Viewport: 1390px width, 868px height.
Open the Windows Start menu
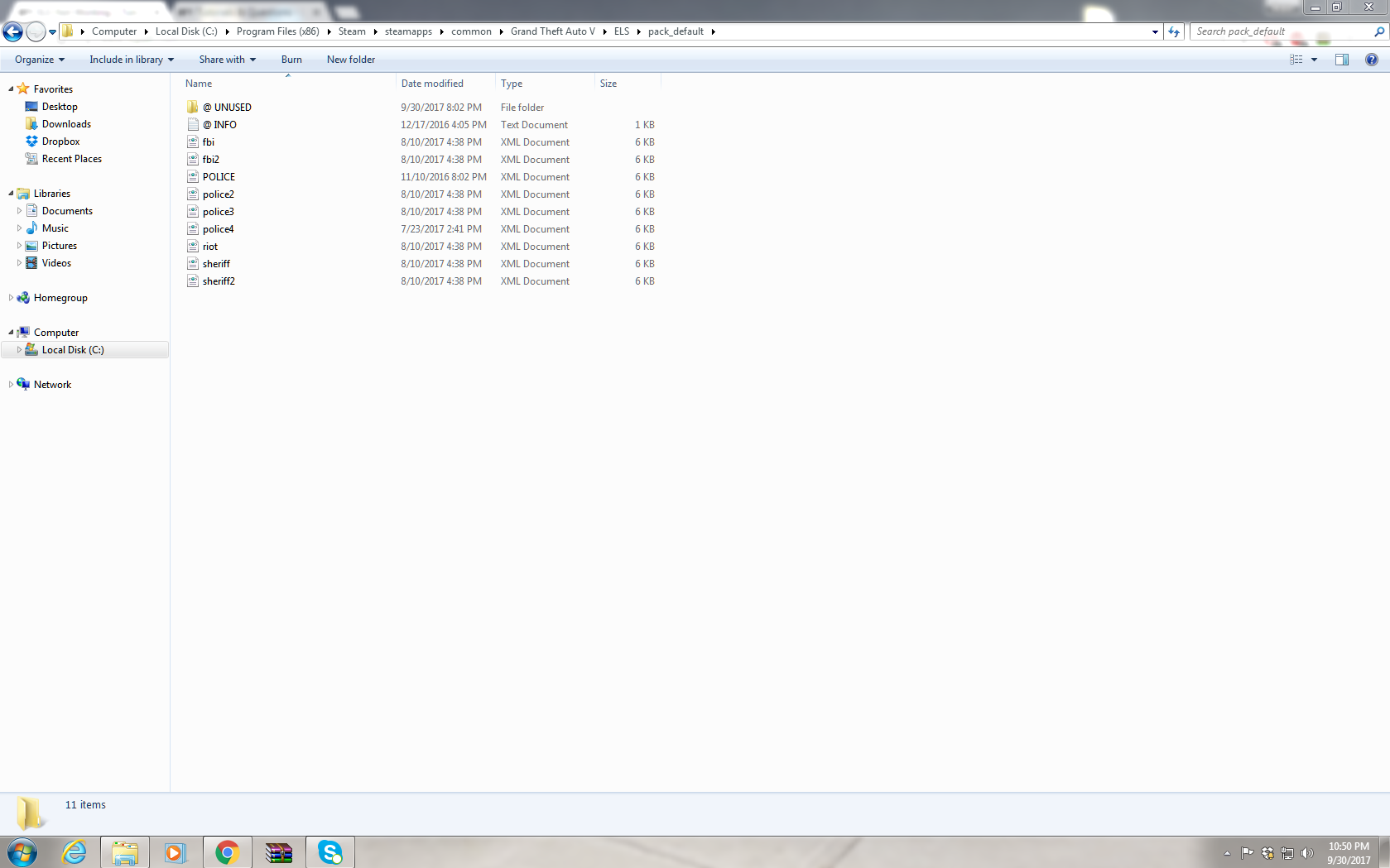[22, 852]
